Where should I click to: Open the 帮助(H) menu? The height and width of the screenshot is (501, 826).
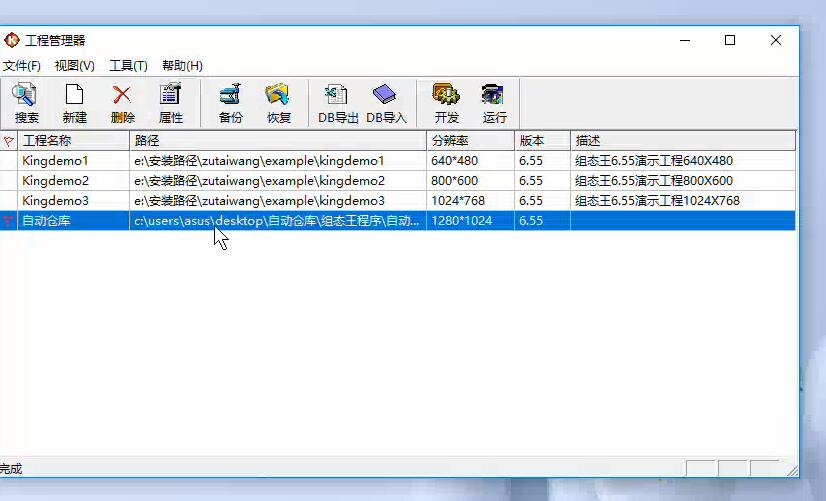pos(182,66)
